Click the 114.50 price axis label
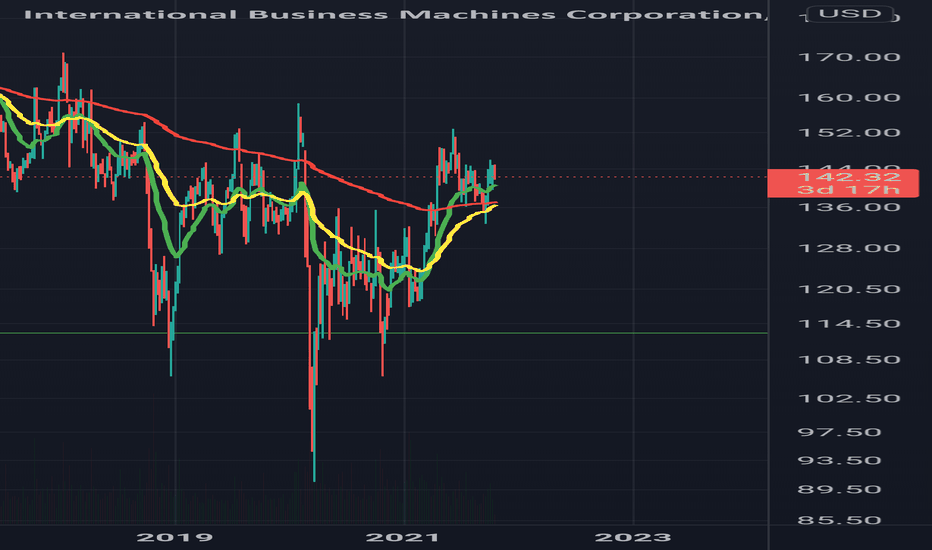Viewport: 932px width, 550px height. pos(849,324)
